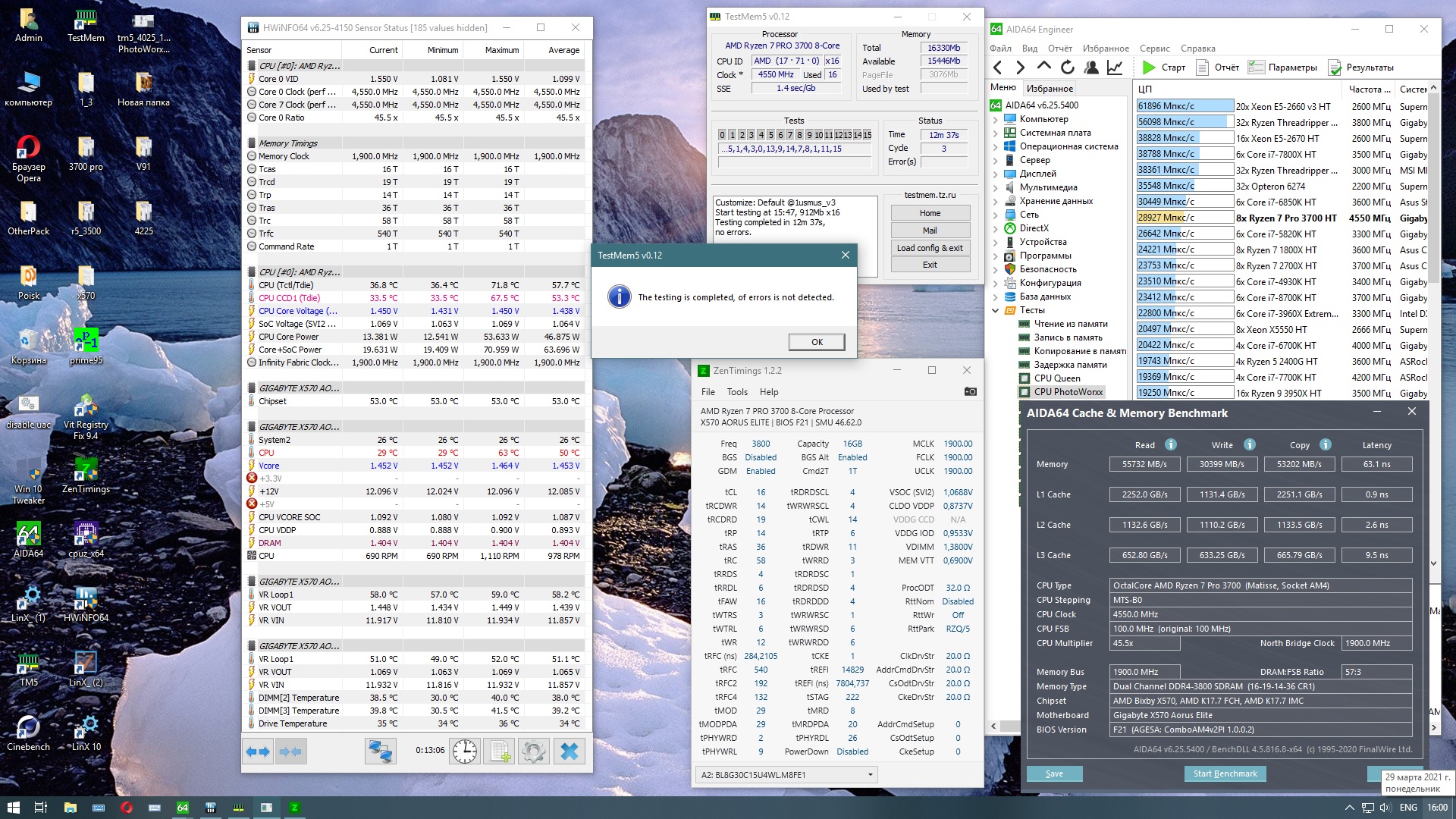The image size is (1456, 819).
Task: Expand the Системная плата tree node
Action: tap(996, 133)
